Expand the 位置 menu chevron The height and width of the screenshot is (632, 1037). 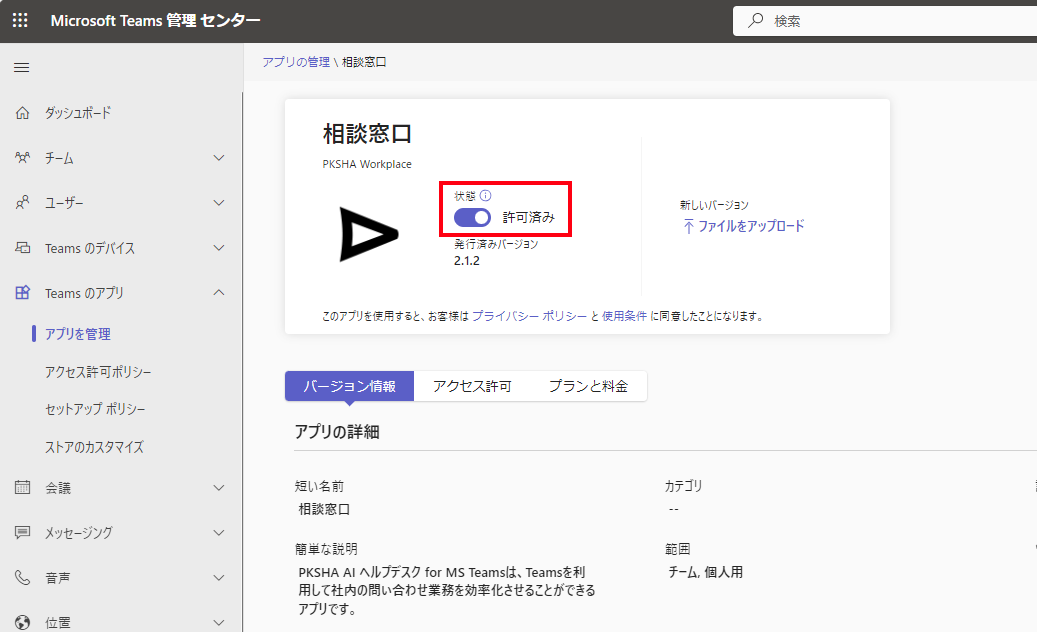pyautogui.click(x=219, y=623)
